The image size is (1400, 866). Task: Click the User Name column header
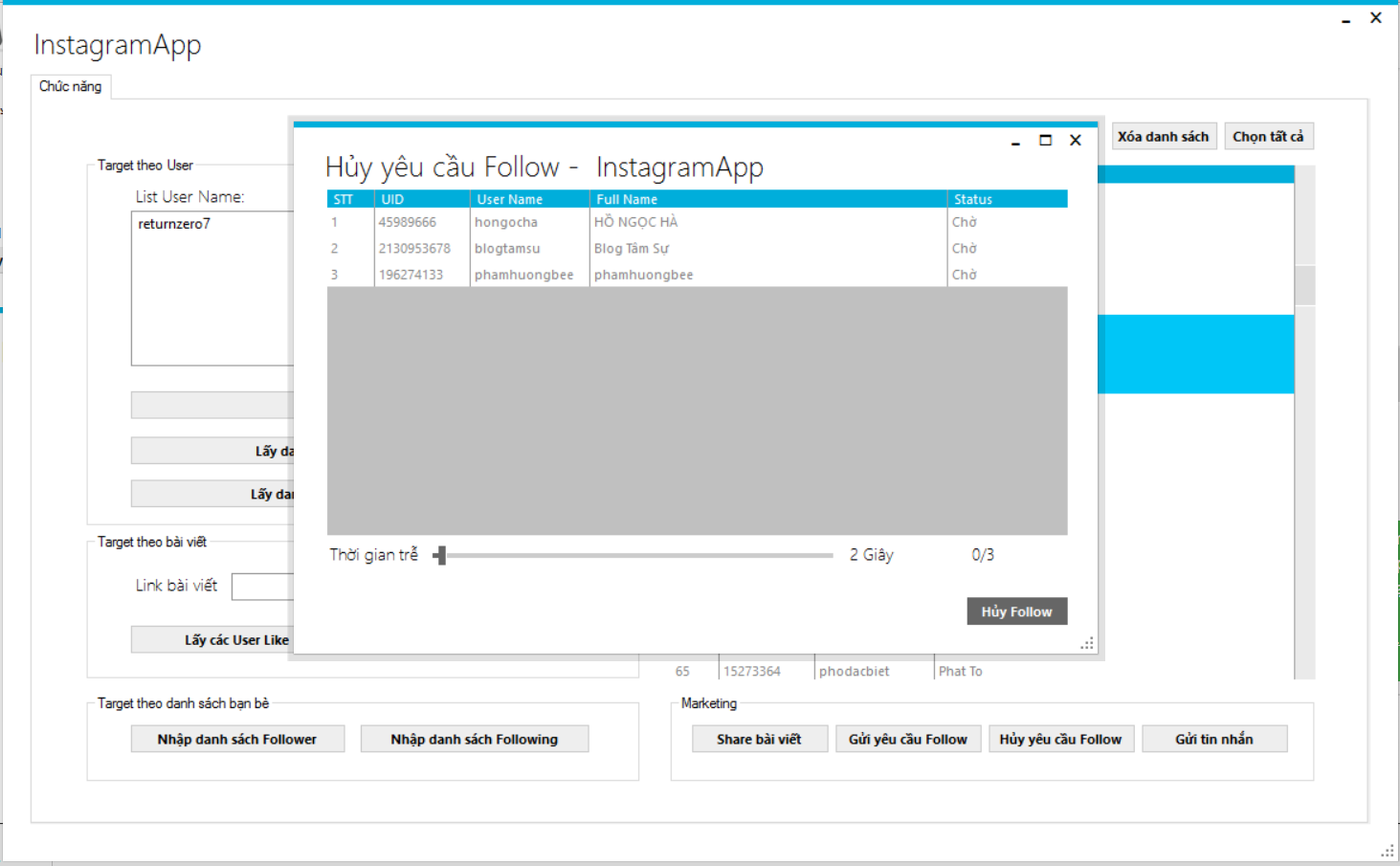tap(530, 199)
